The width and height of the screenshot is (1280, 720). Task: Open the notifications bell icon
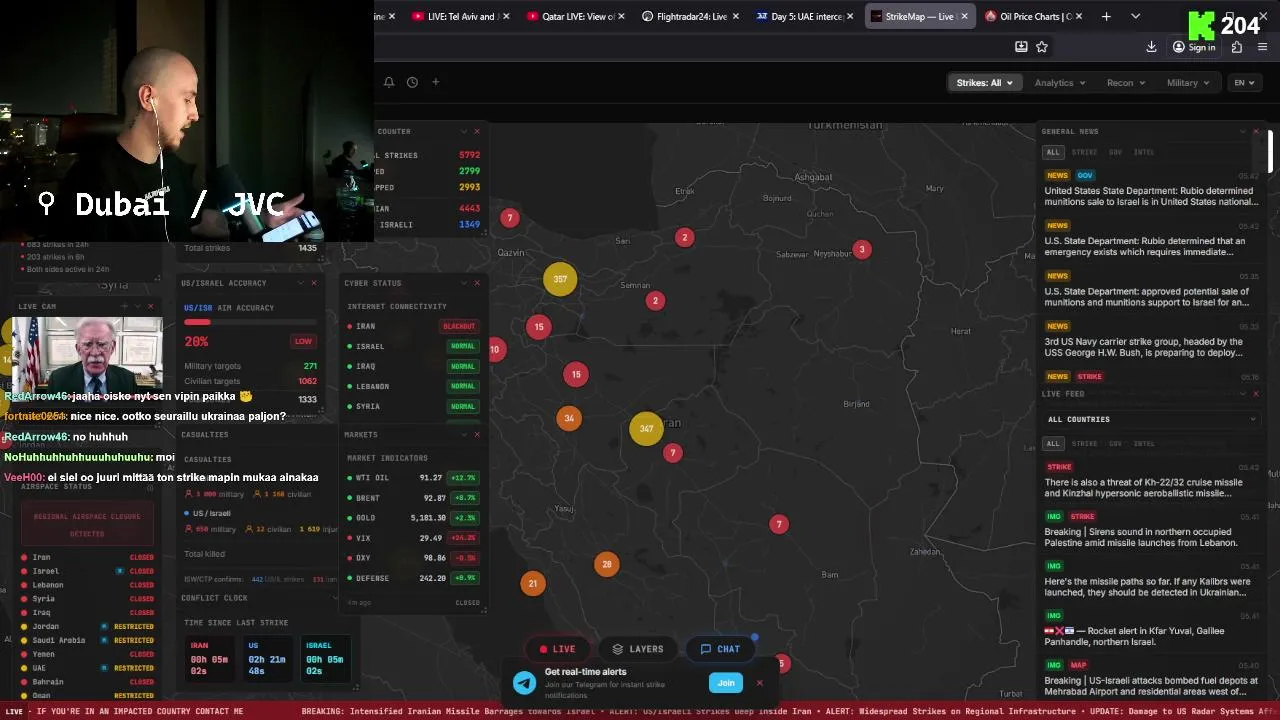tap(389, 82)
